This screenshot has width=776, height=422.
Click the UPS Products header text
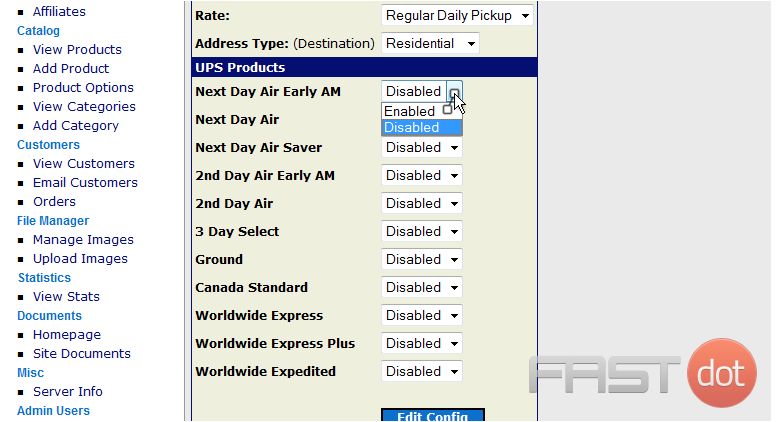(x=240, y=67)
